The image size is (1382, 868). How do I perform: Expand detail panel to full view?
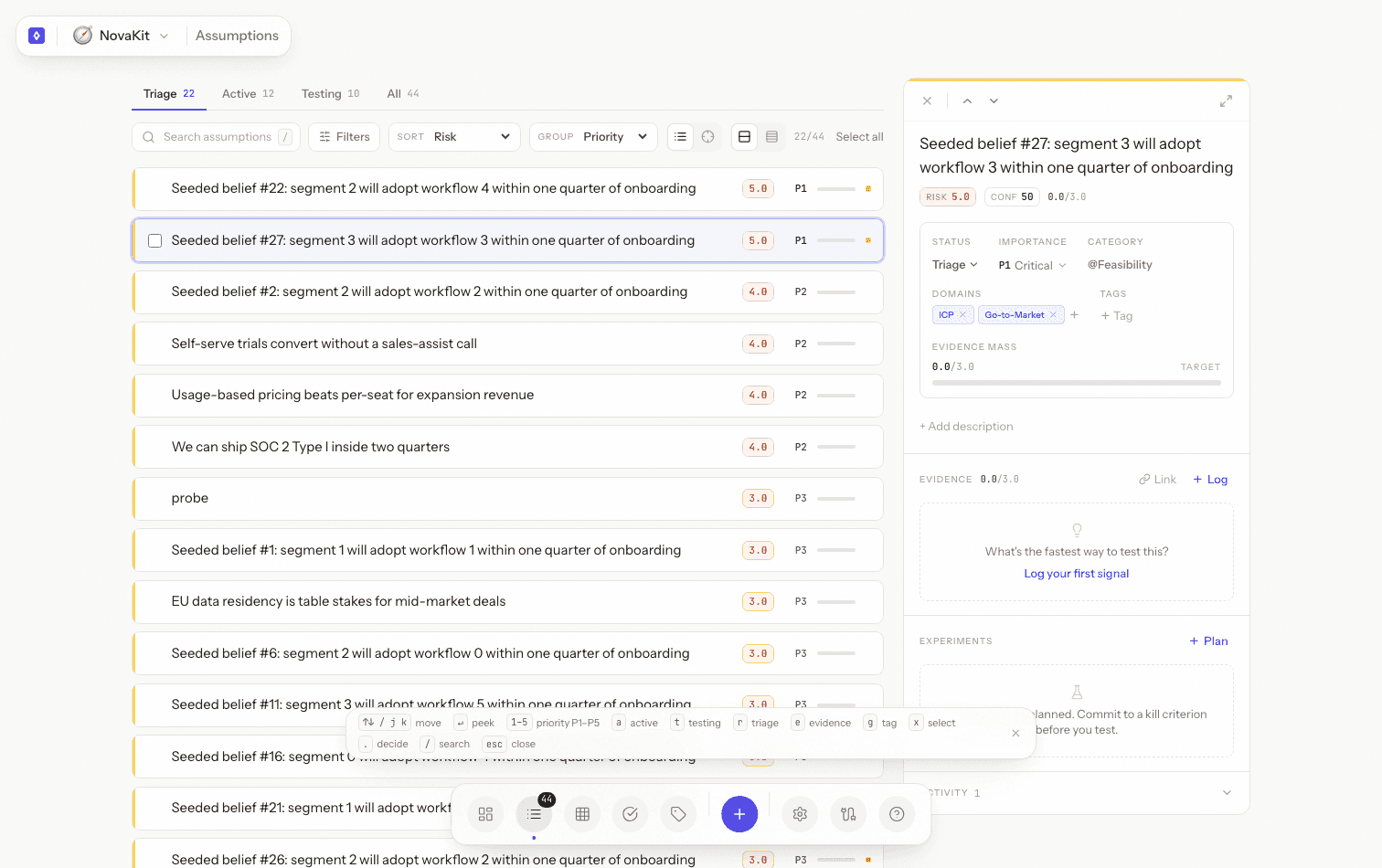pos(1226,101)
